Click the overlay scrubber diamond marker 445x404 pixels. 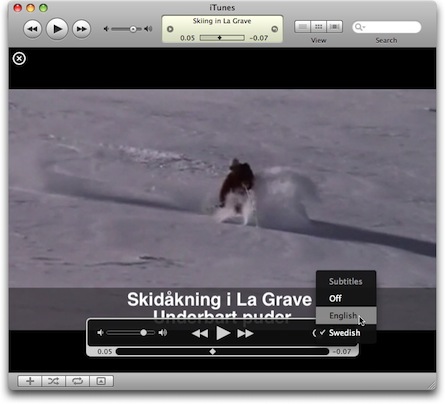212,351
